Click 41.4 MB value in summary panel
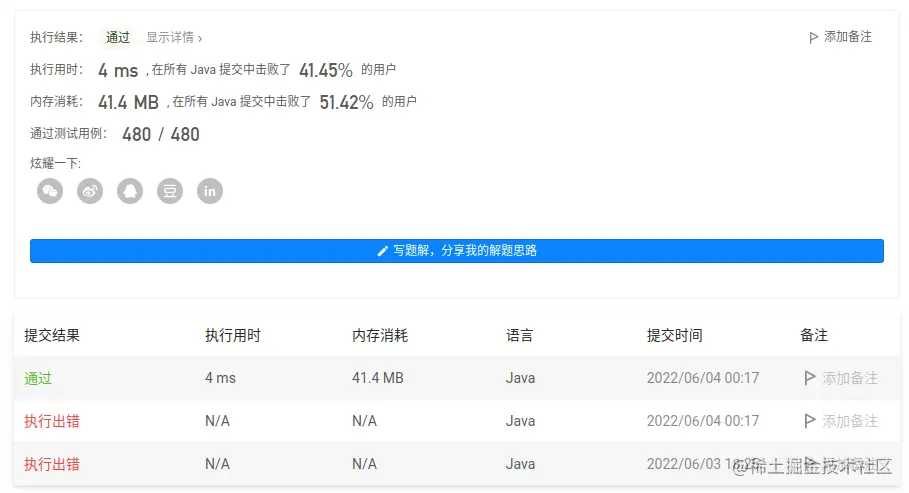The image size is (909, 493). pyautogui.click(x=128, y=103)
